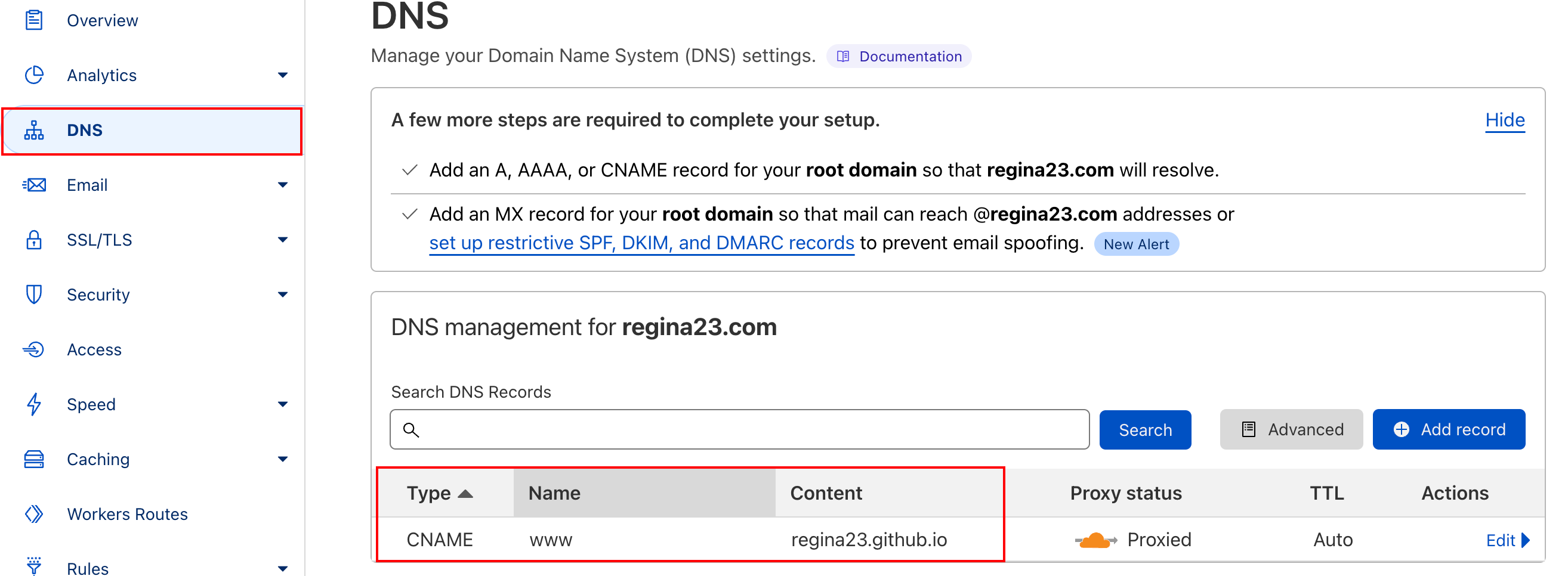
Task: Click the Security shield icon
Action: (34, 295)
